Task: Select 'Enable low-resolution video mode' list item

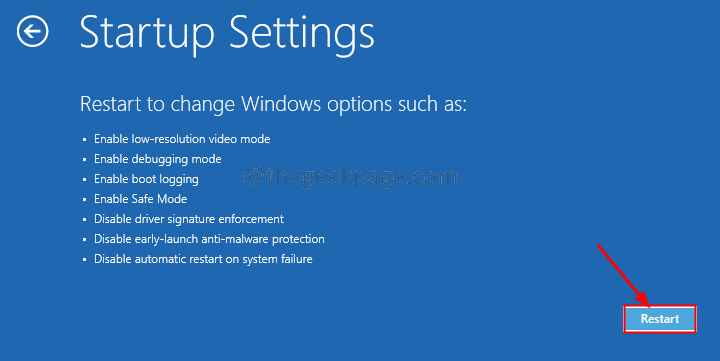Action: (182, 139)
